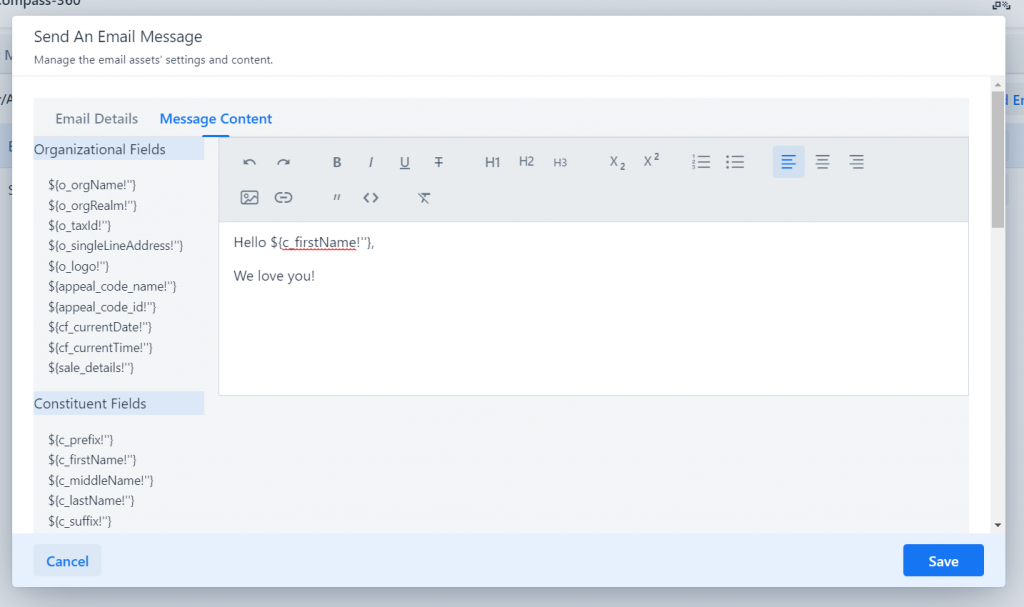
Task: Insert a code block
Action: pos(371,197)
